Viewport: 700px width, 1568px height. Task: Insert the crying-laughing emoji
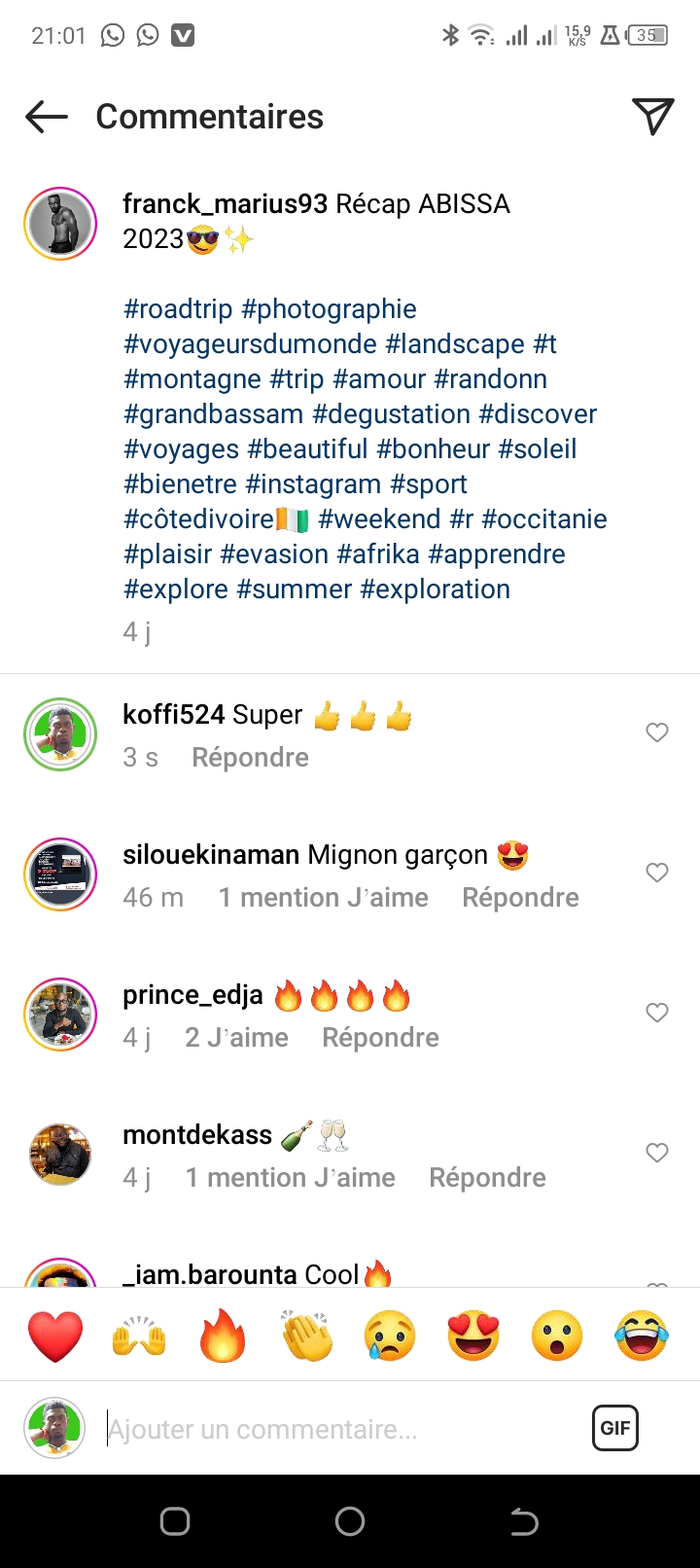click(642, 1336)
